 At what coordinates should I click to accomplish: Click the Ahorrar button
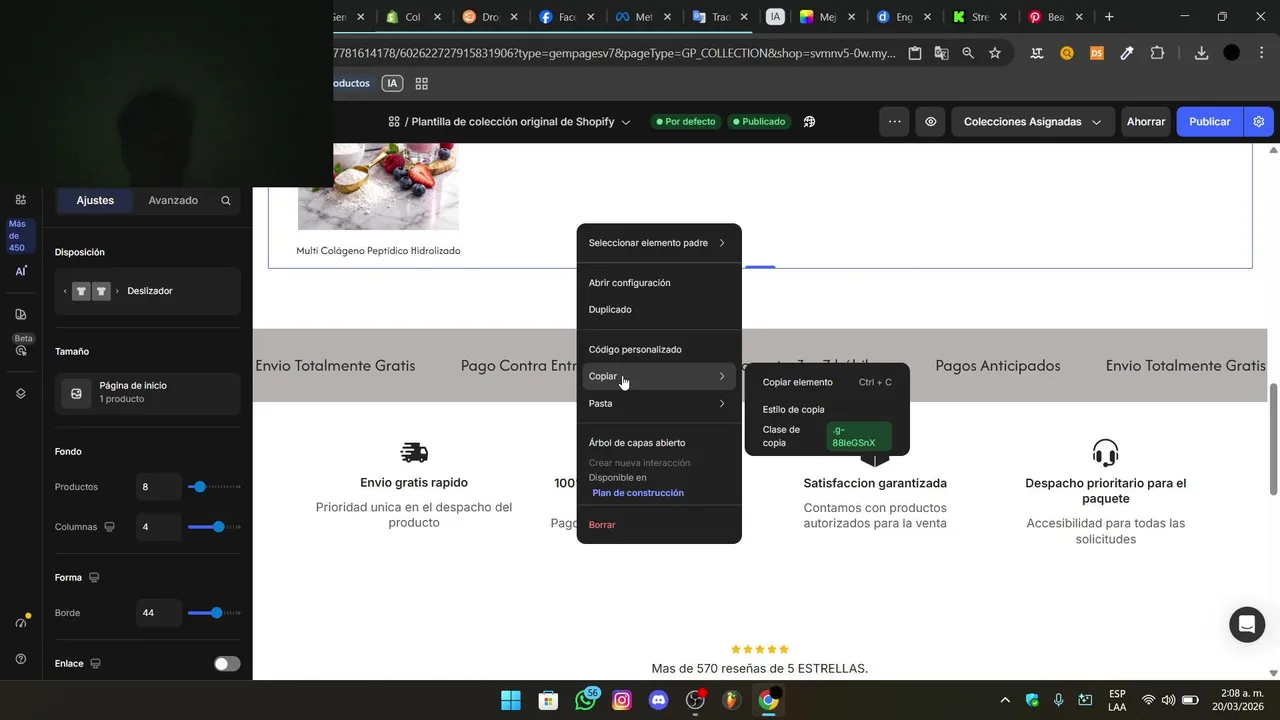point(1146,122)
